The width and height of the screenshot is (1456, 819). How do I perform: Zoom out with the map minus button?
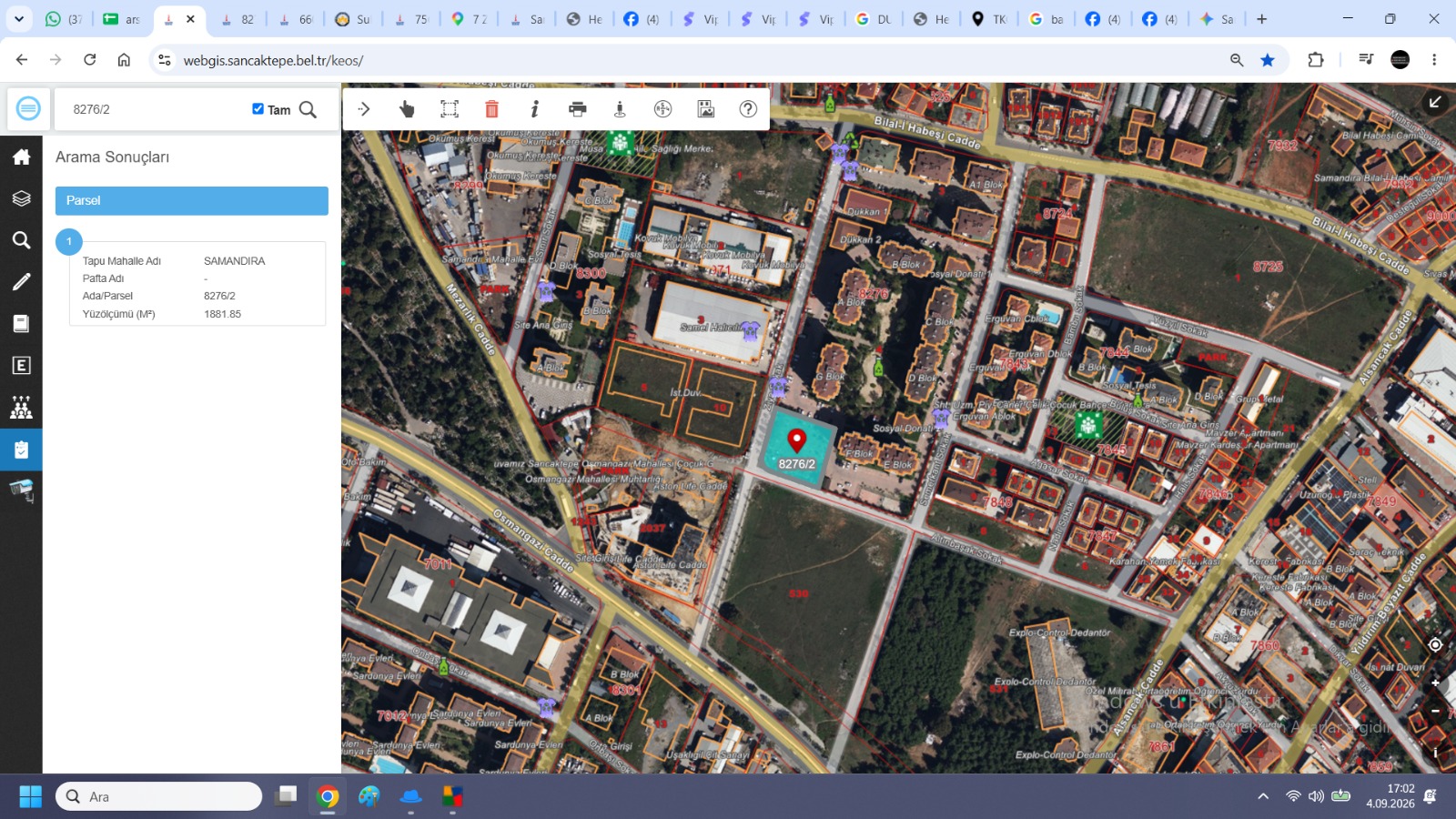(1435, 711)
